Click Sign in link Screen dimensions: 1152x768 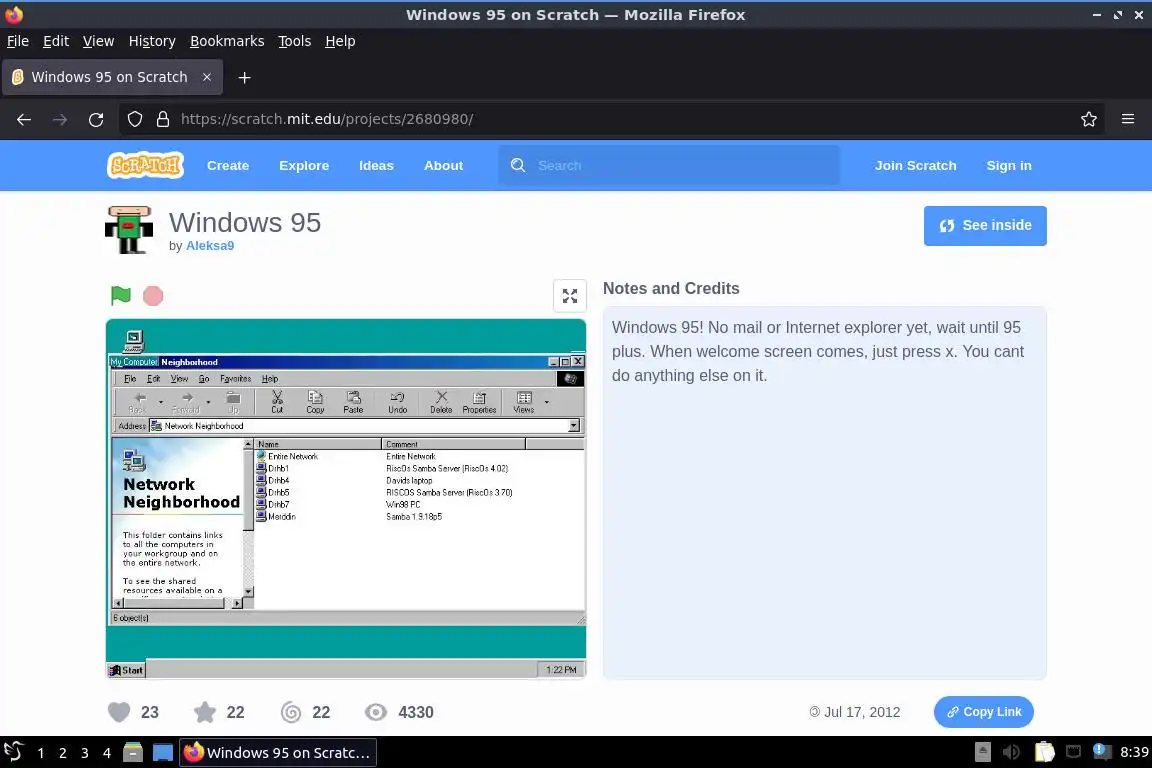point(1009,165)
